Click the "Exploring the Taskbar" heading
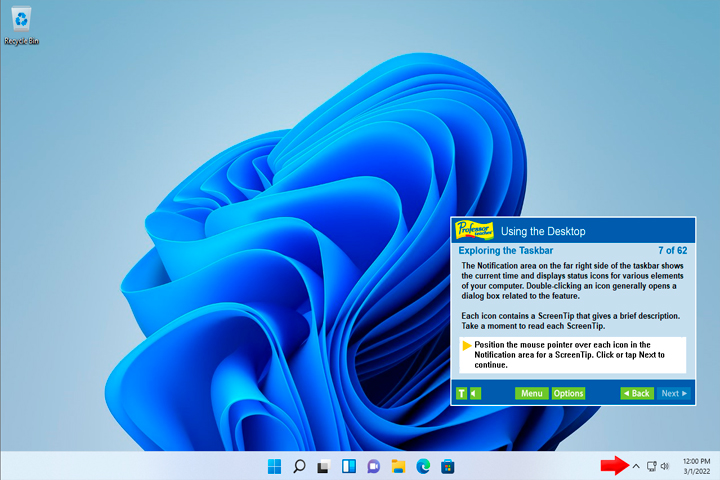 tap(506, 250)
